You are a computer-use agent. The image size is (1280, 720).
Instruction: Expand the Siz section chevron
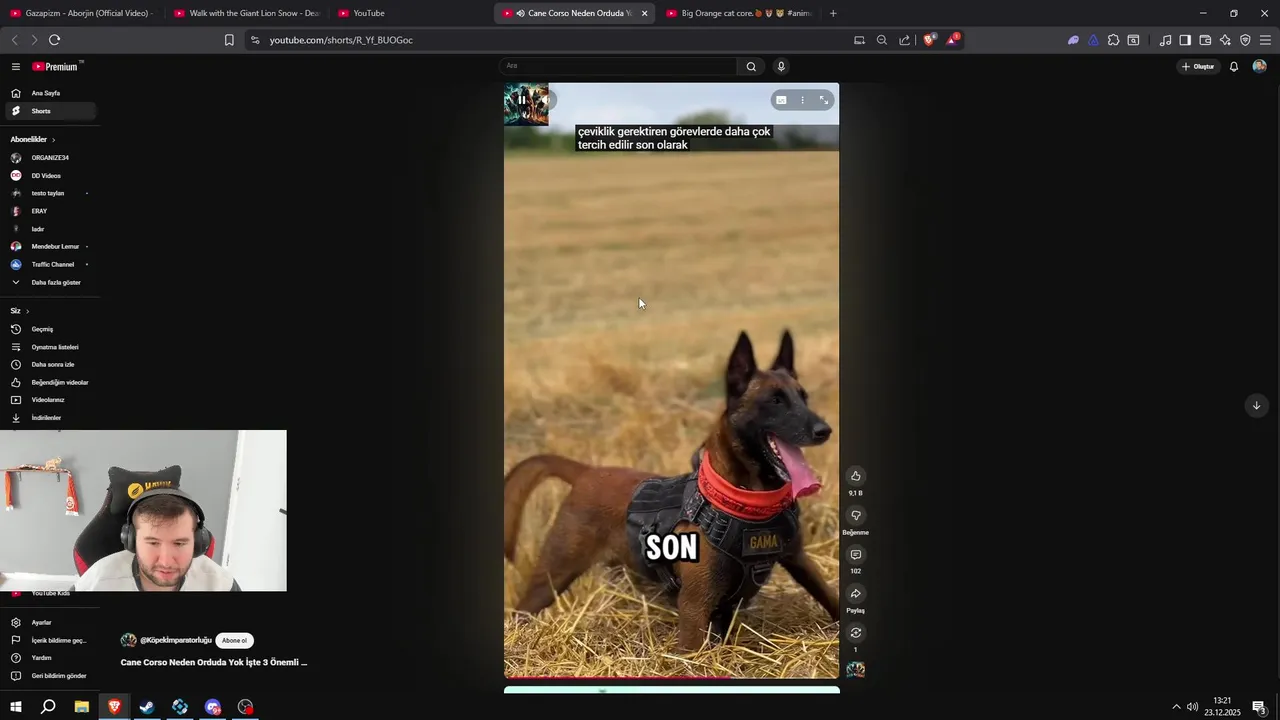[x=27, y=311]
